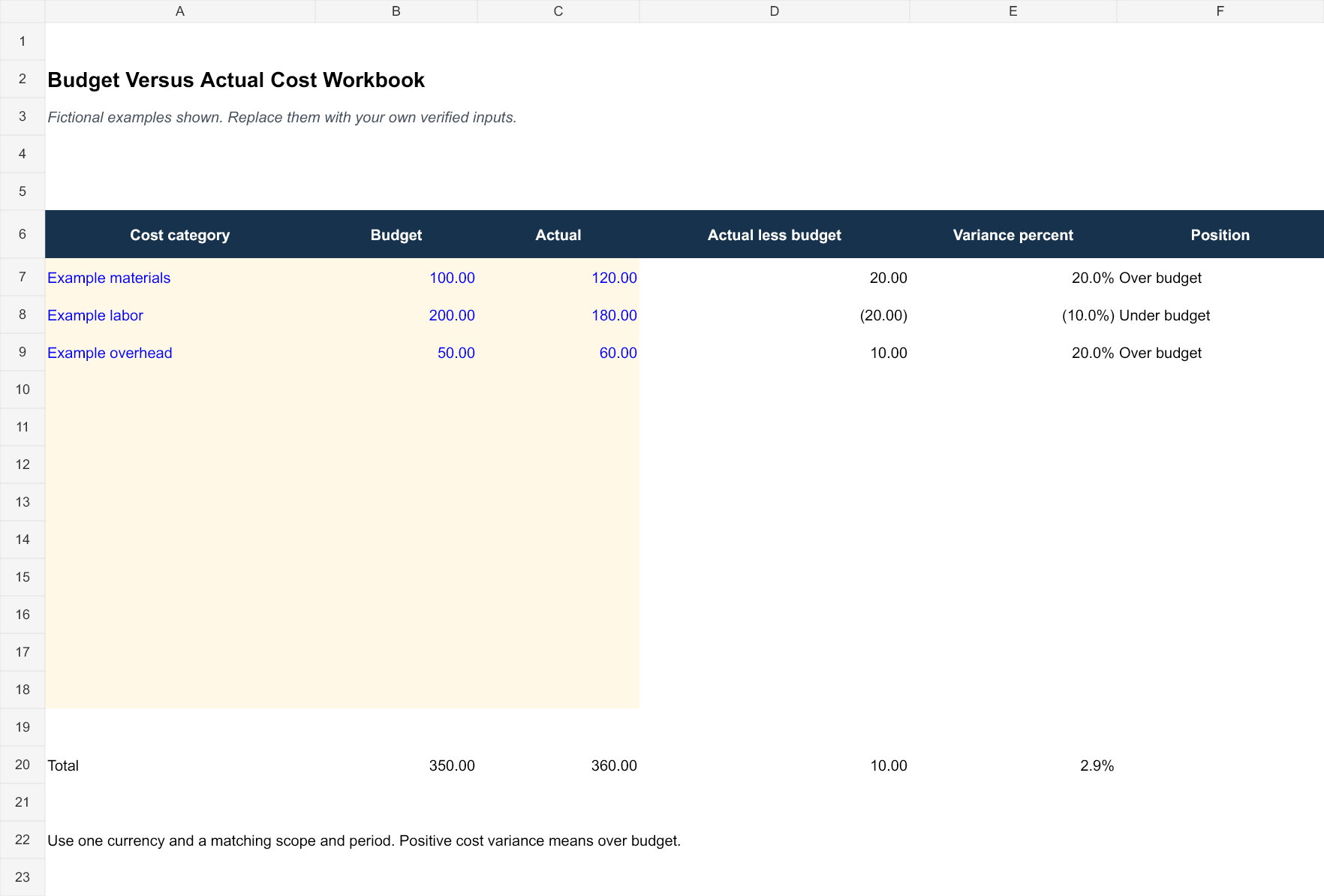Image resolution: width=1324 pixels, height=896 pixels.
Task: Select row 20 header
Action: point(23,765)
